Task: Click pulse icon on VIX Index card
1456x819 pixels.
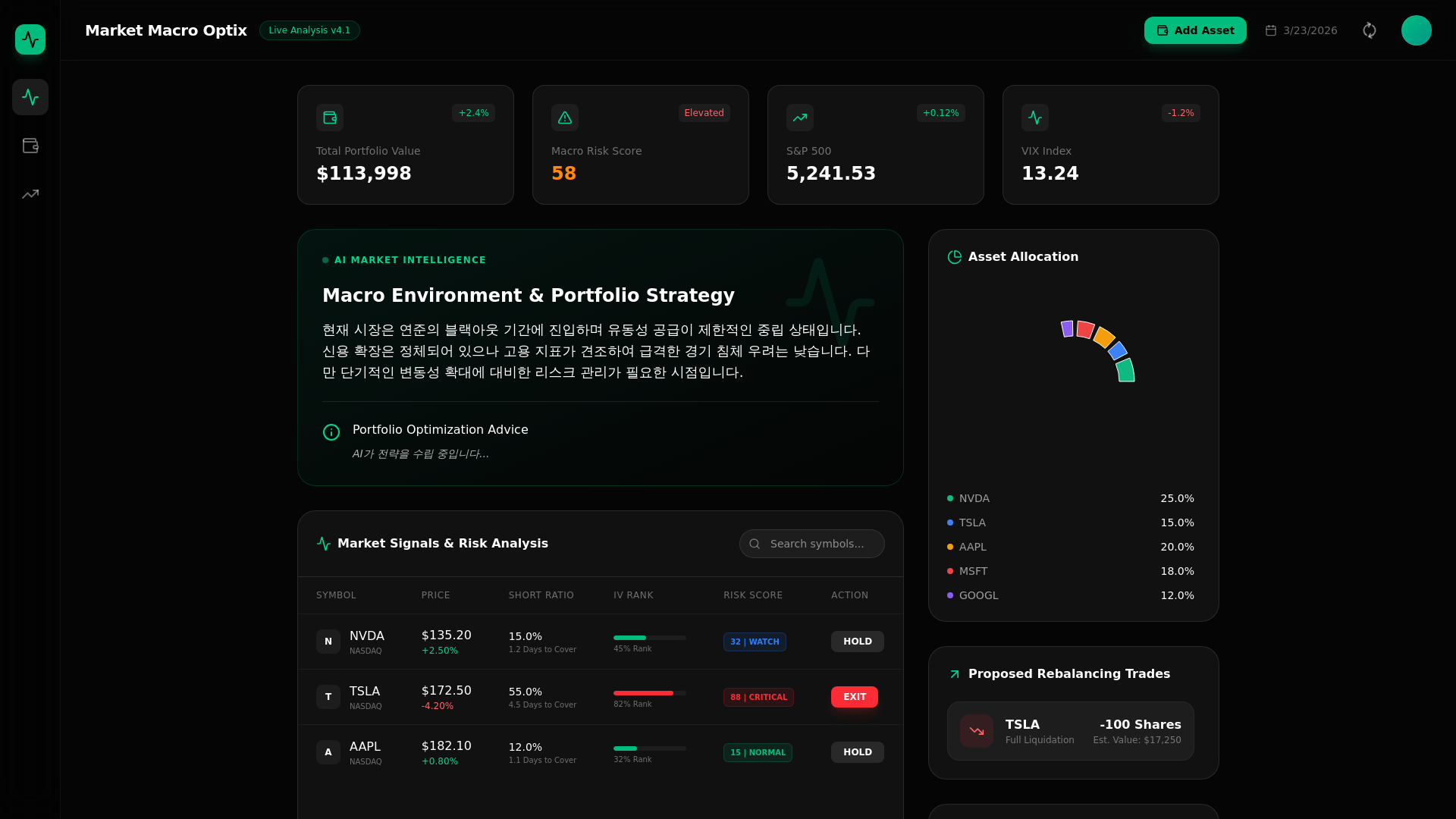Action: (x=1035, y=118)
